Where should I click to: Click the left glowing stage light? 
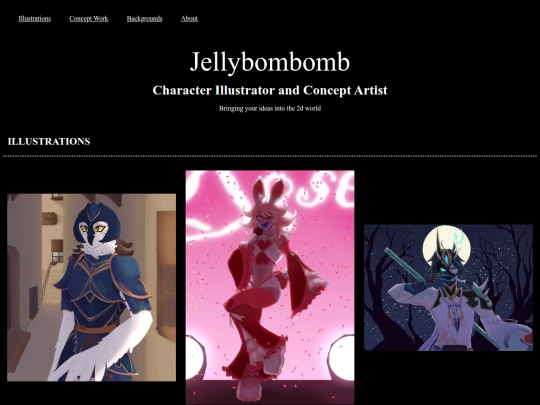click(195, 357)
